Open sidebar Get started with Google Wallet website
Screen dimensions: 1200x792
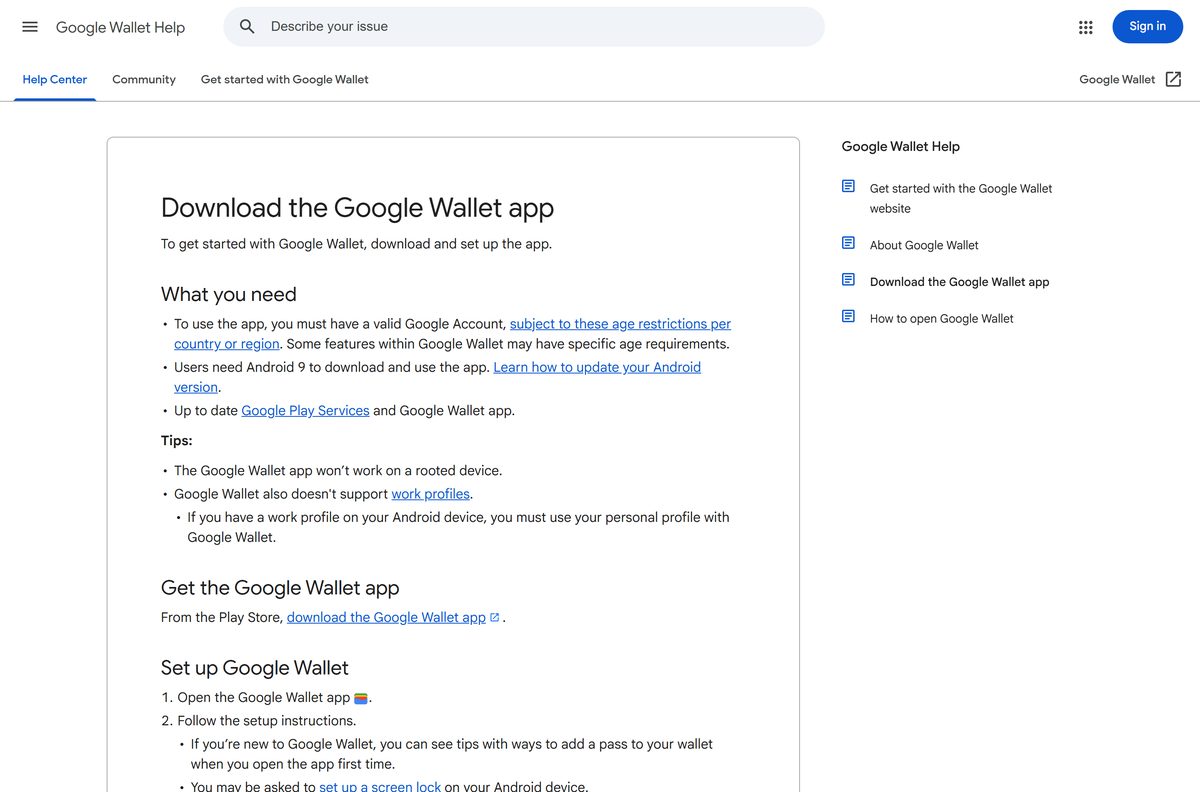(x=961, y=198)
